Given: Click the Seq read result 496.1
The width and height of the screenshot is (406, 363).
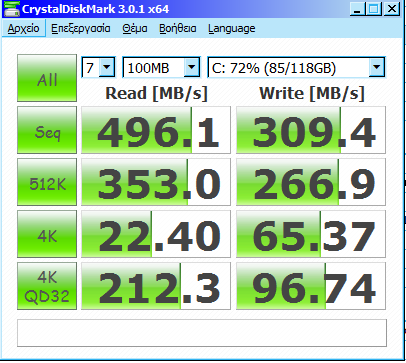Looking at the screenshot, I should coord(156,130).
